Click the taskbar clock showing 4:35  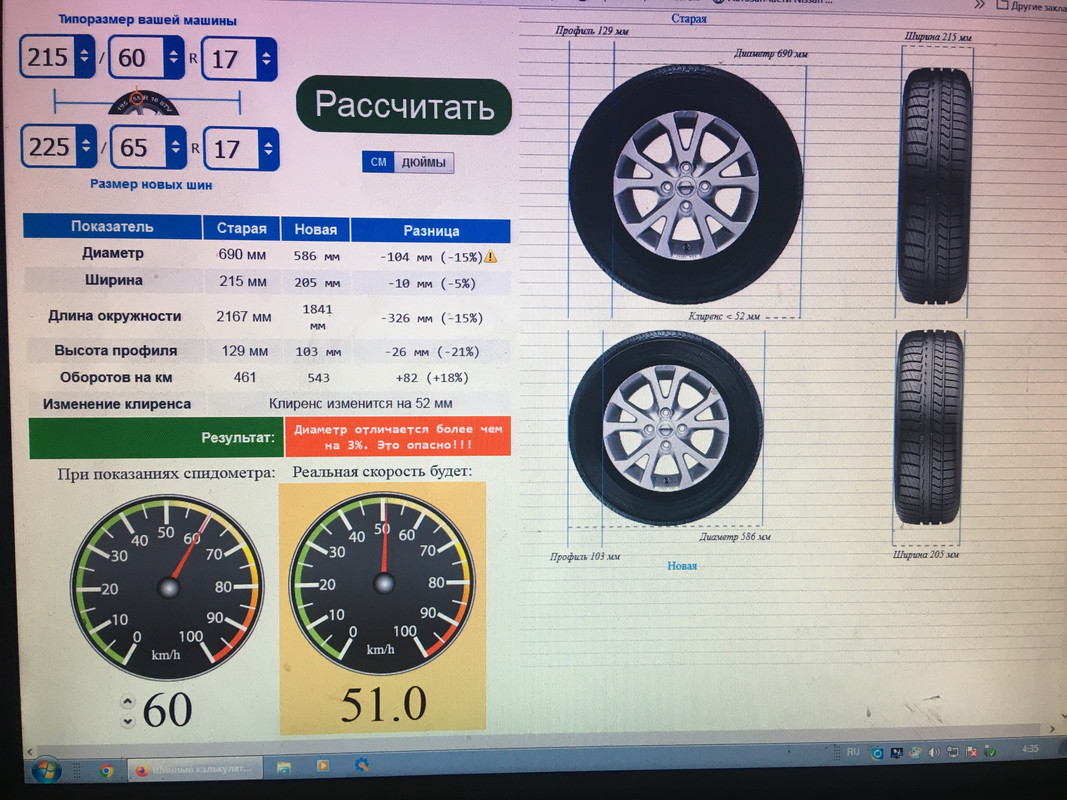(1030, 748)
